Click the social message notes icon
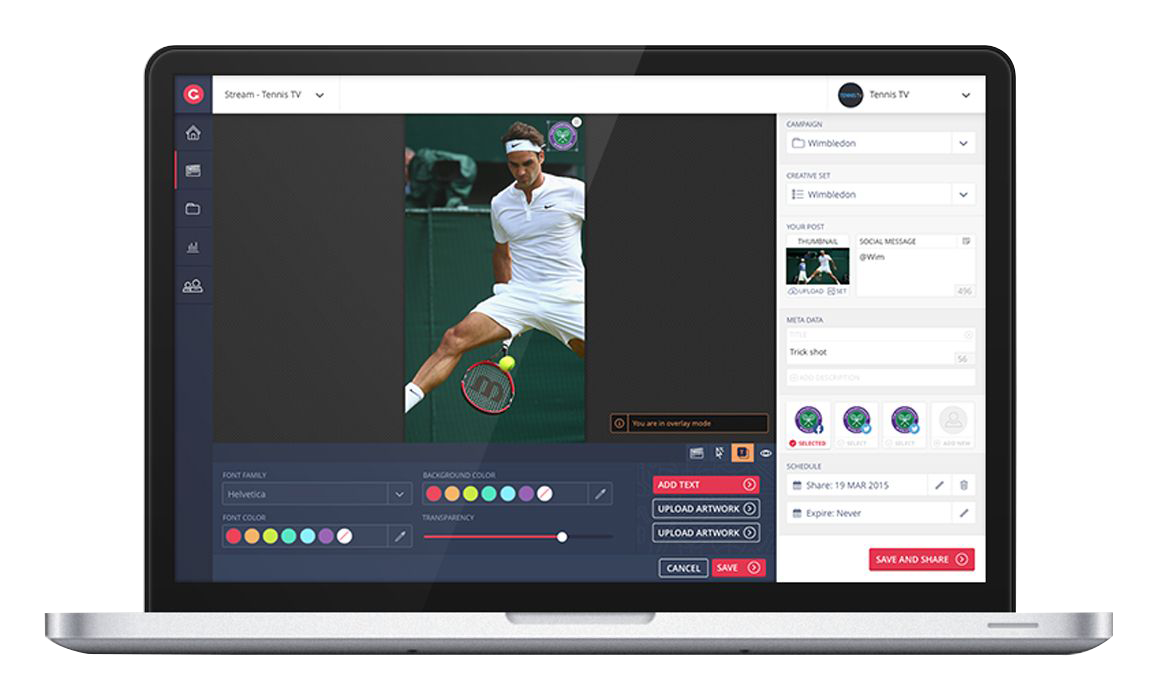 click(x=965, y=241)
